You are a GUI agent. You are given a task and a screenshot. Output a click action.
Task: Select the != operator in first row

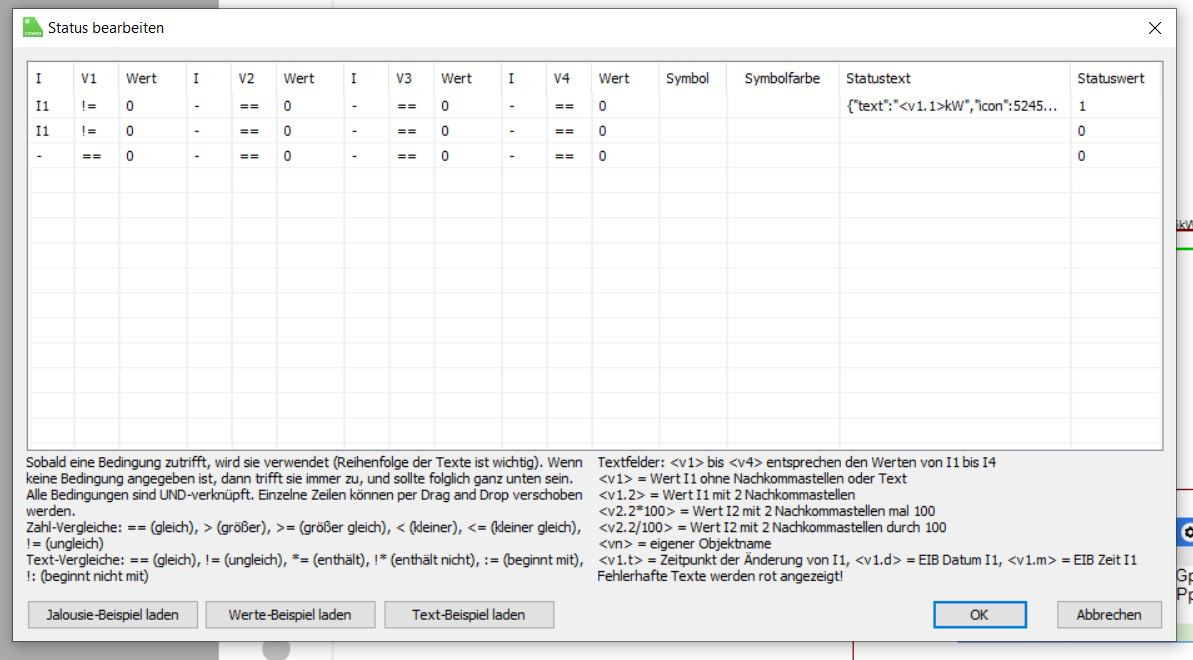click(x=97, y=106)
